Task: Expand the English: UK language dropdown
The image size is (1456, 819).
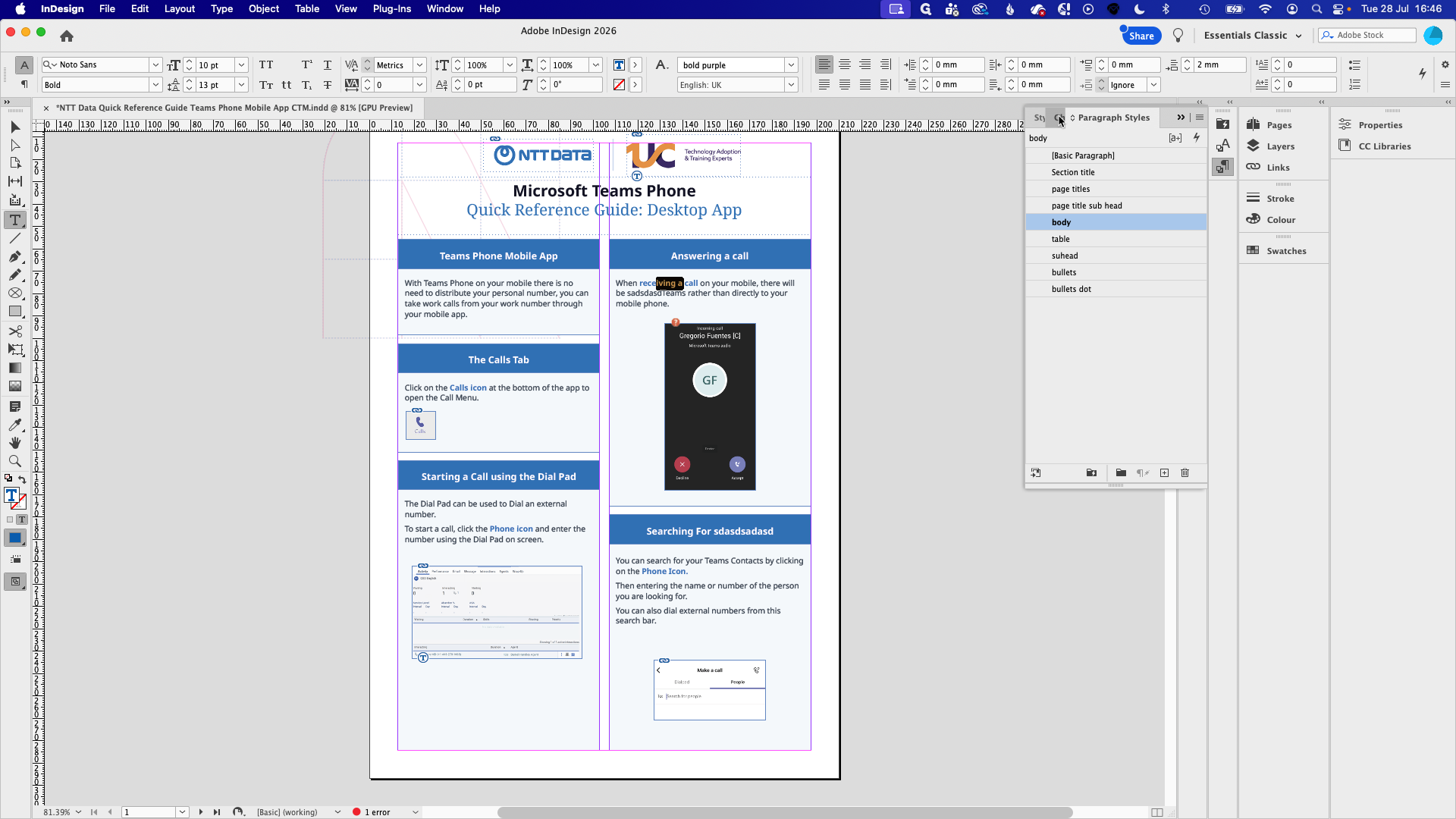Action: click(x=791, y=85)
